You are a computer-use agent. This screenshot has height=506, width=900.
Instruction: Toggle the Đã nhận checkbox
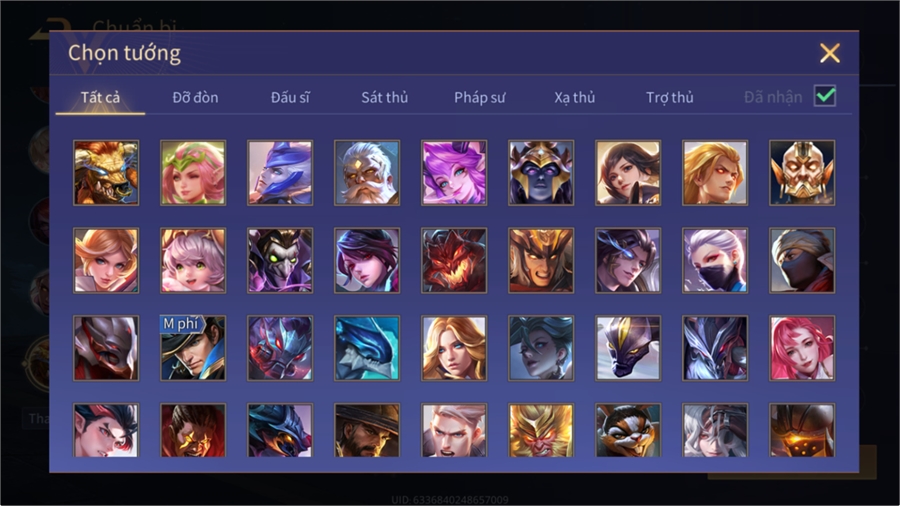[x=825, y=96]
